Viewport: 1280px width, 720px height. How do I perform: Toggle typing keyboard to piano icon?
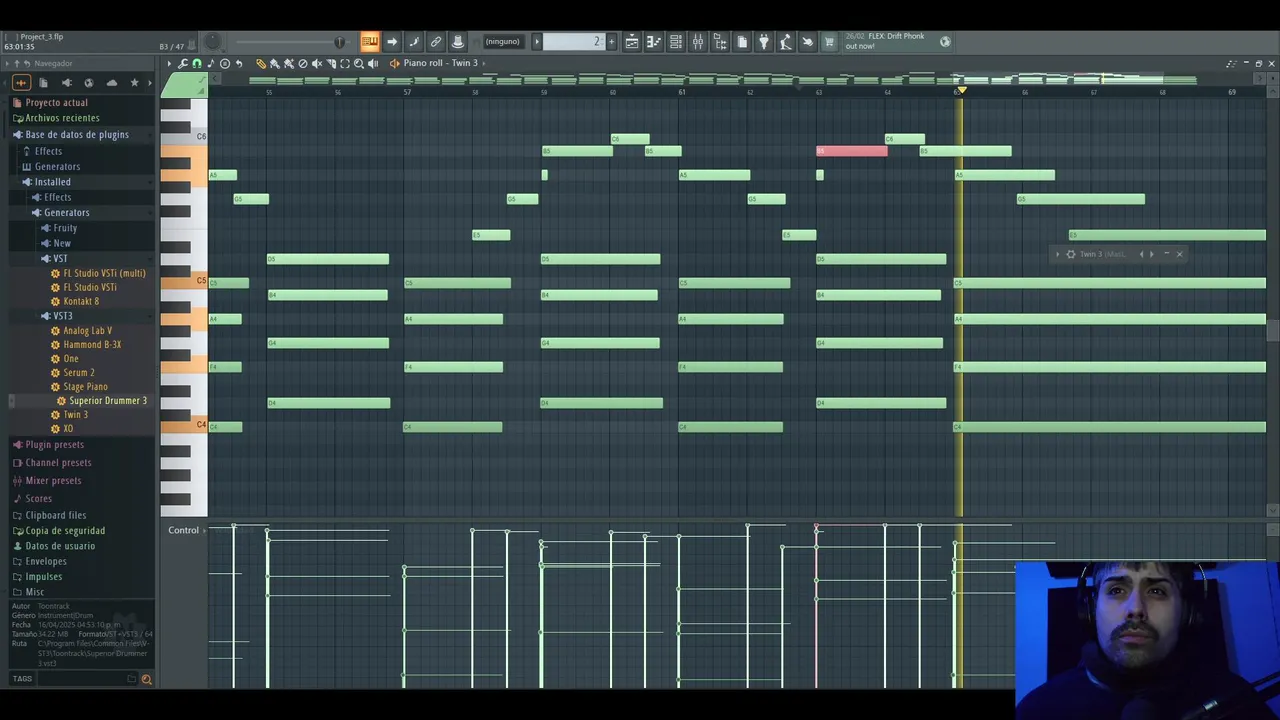(x=372, y=41)
